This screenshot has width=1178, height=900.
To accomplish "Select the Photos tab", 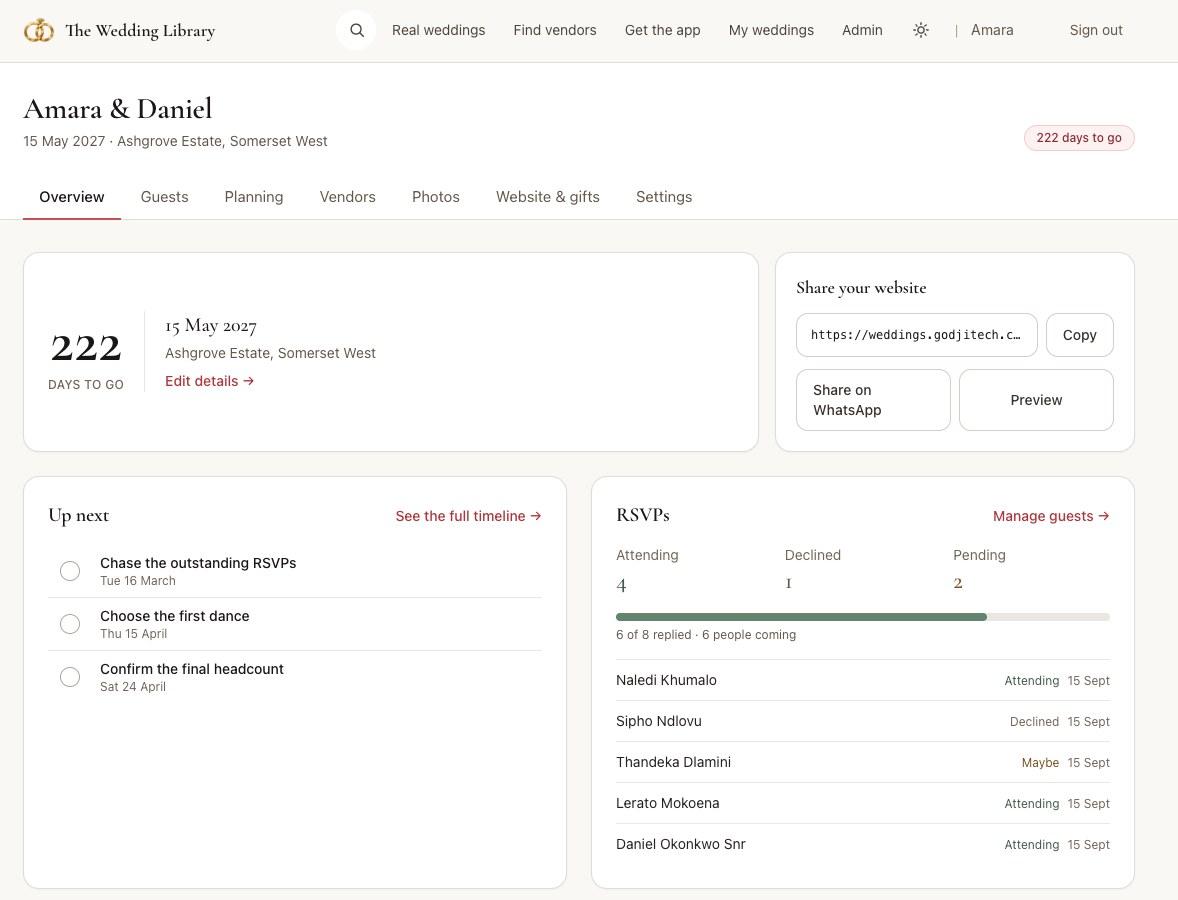I will (436, 197).
